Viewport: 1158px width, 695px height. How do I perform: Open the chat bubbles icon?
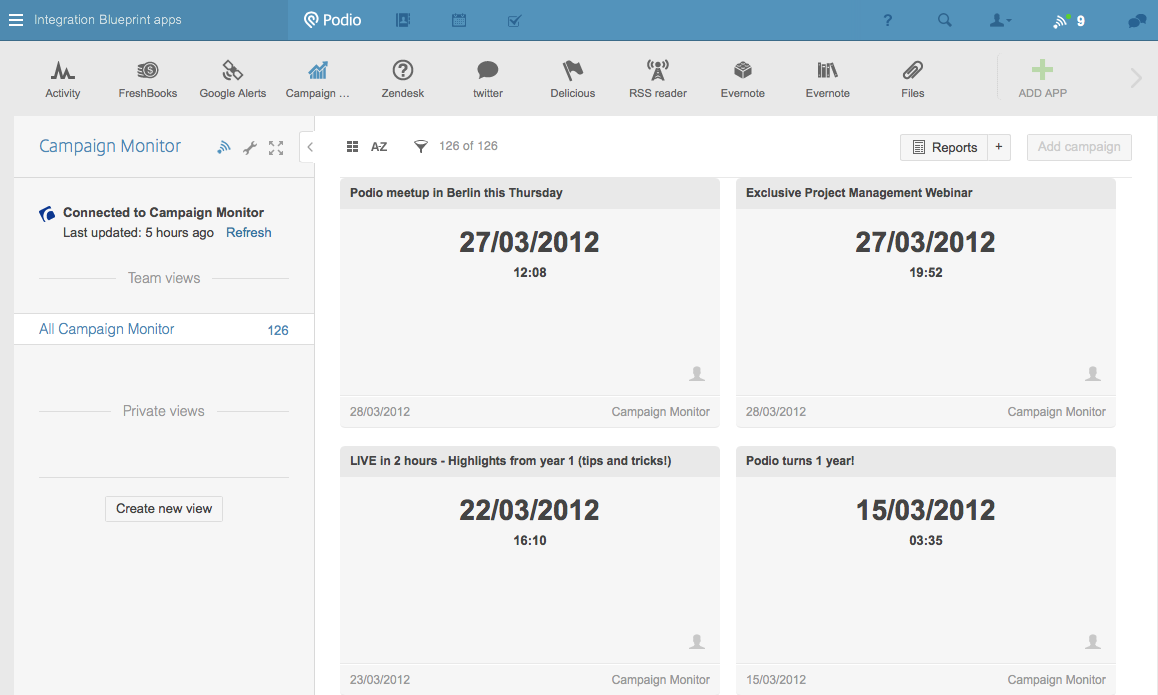coord(1137,21)
